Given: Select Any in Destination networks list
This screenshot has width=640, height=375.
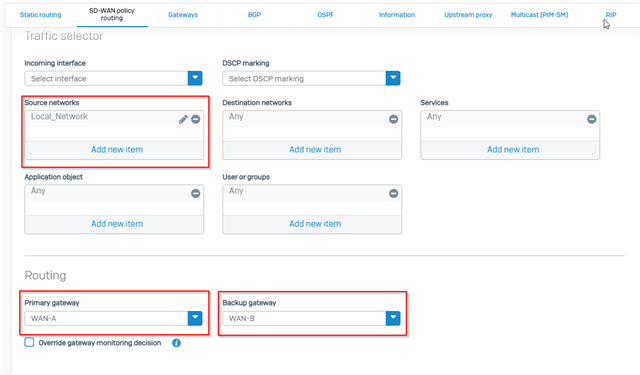Looking at the screenshot, I should (x=236, y=117).
